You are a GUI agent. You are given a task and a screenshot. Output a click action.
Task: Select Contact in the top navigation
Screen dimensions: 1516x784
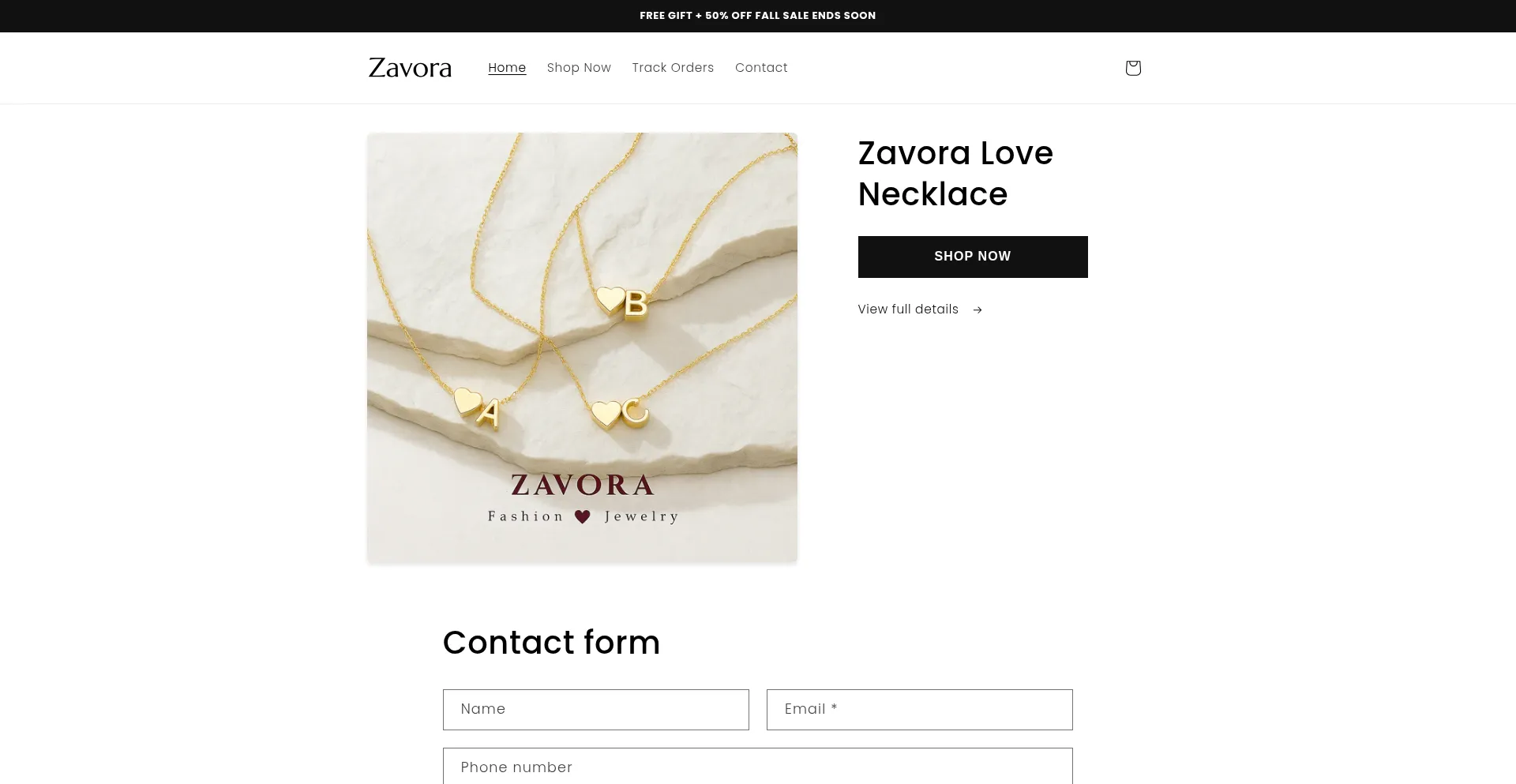(761, 68)
